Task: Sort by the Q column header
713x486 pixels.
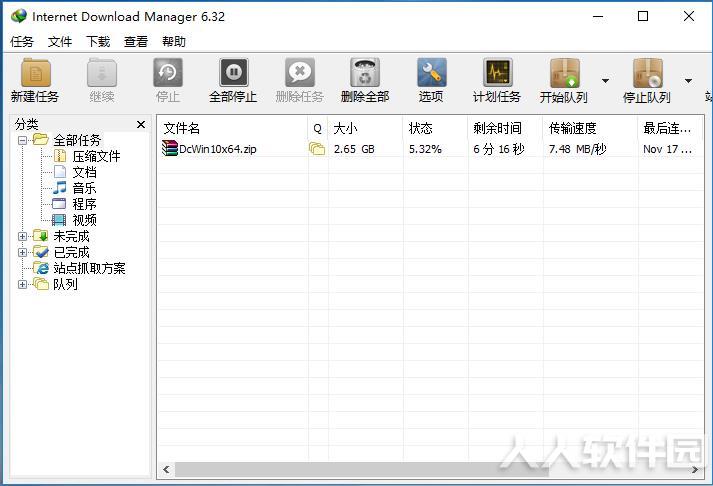Action: click(318, 128)
